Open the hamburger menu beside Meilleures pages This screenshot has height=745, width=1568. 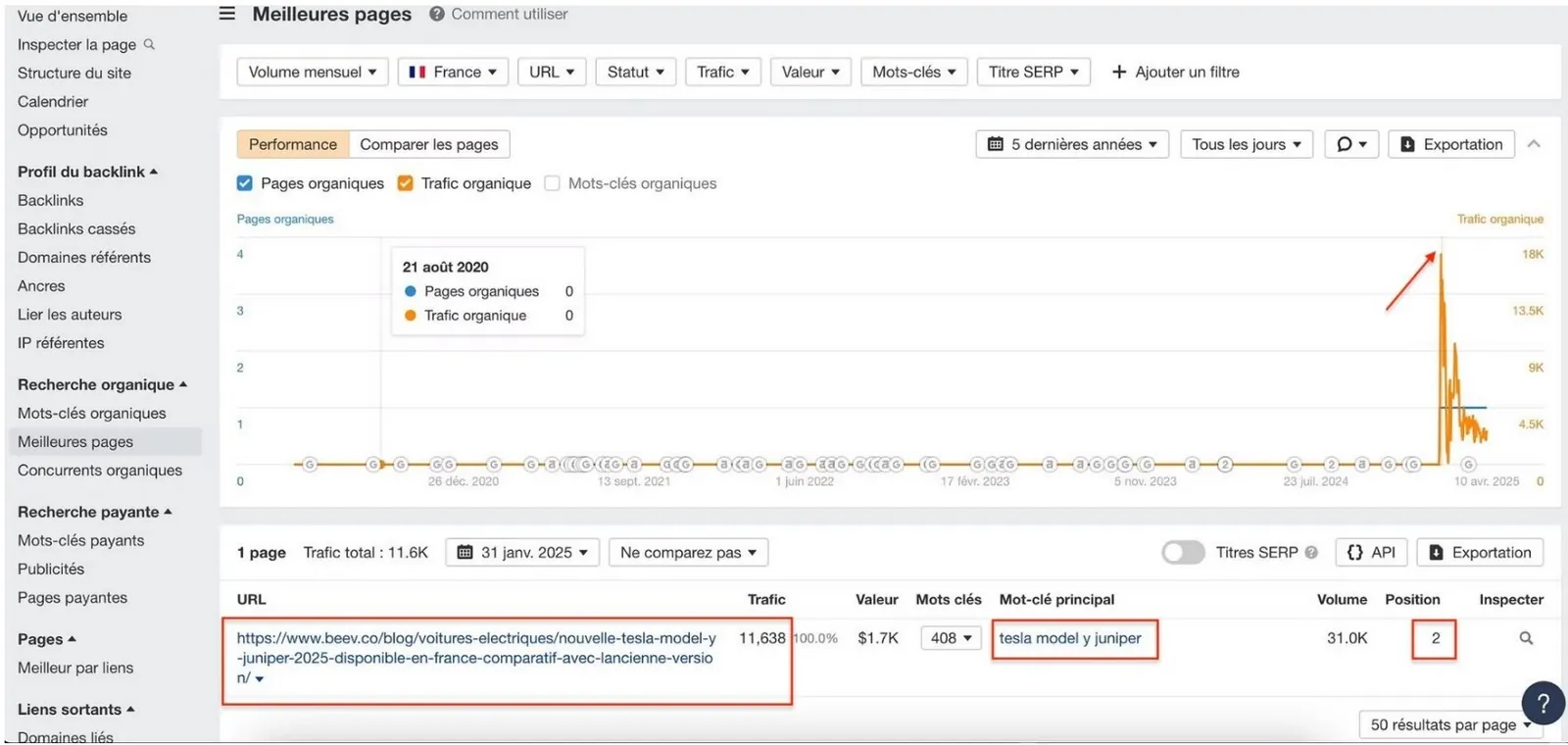[227, 14]
